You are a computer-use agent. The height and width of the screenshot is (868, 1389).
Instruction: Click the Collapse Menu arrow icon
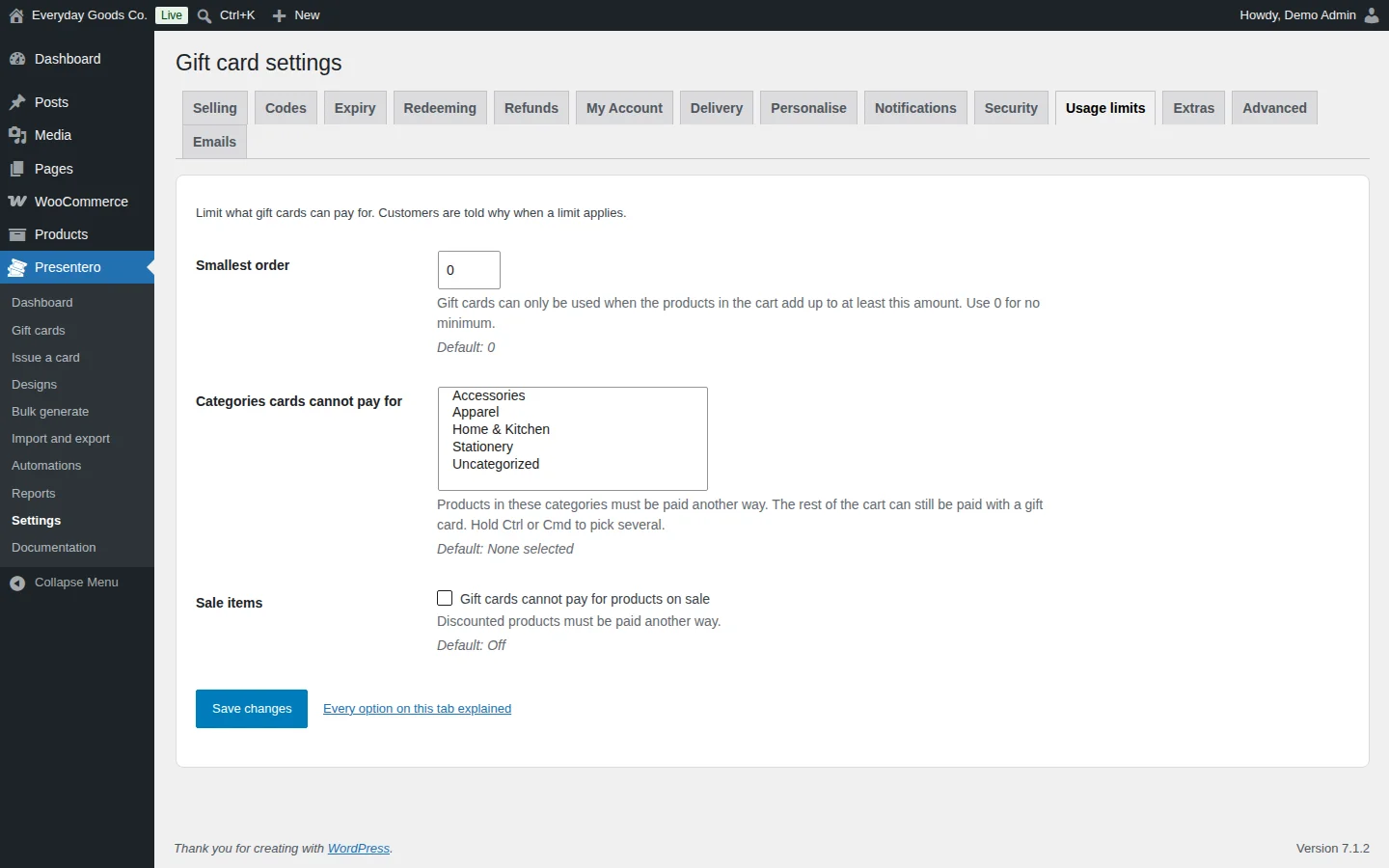(17, 583)
